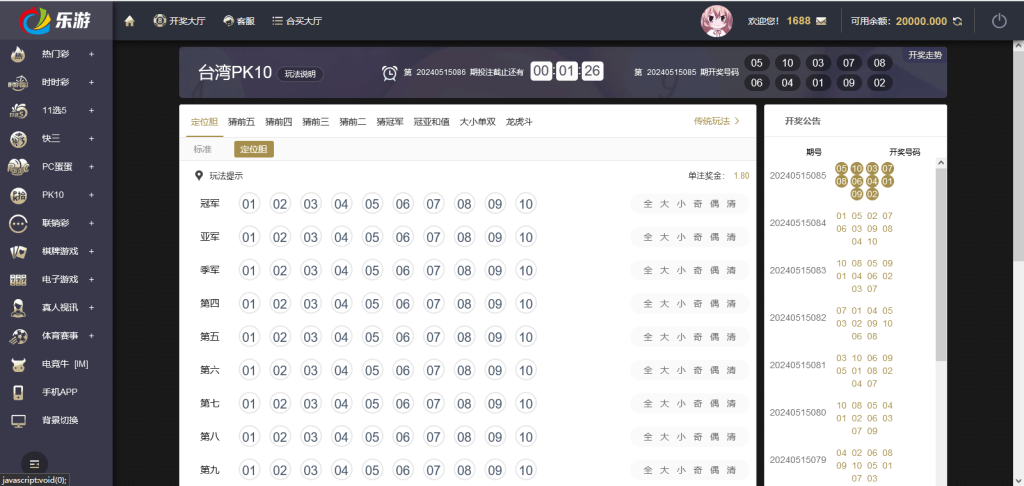Open 电竞牛 [IM] bull icon
Viewport: 1024px width, 486px height.
[x=18, y=364]
